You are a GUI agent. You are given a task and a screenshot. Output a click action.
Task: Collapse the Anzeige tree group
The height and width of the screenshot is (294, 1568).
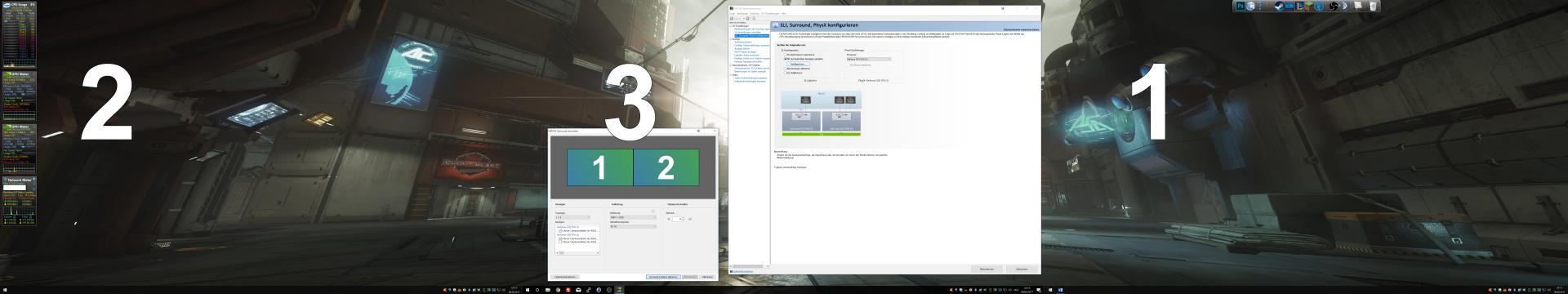[x=732, y=38]
